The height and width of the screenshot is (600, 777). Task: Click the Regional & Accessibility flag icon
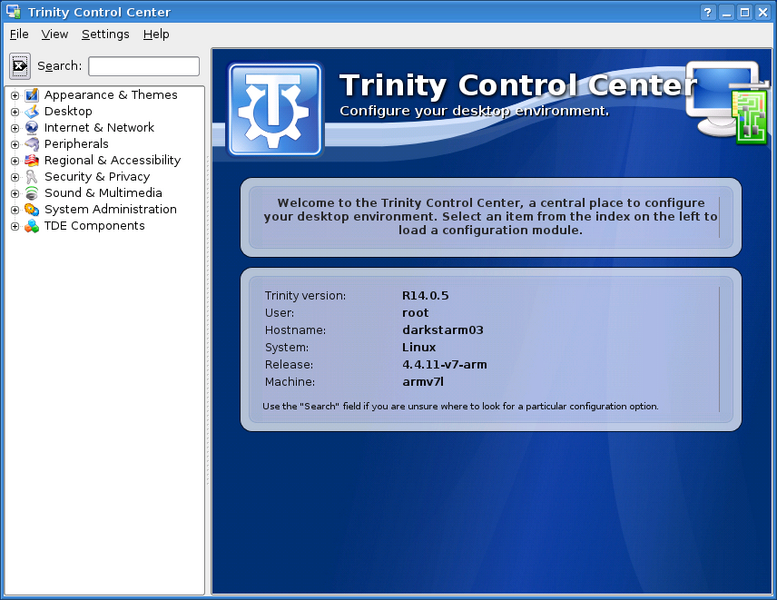coord(32,160)
